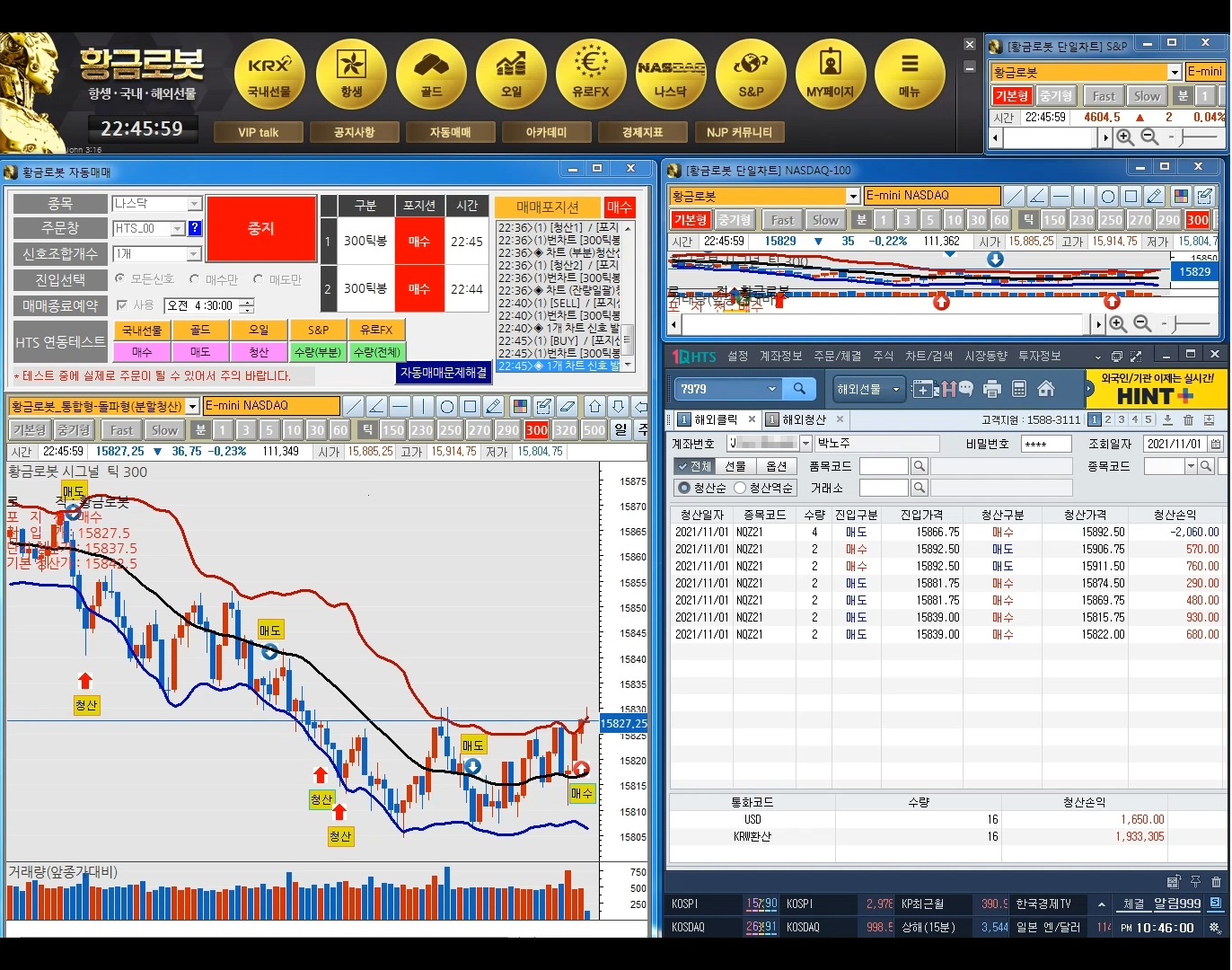The width and height of the screenshot is (1232, 970).
Task: Click the blue help question mark icon
Action: click(195, 228)
